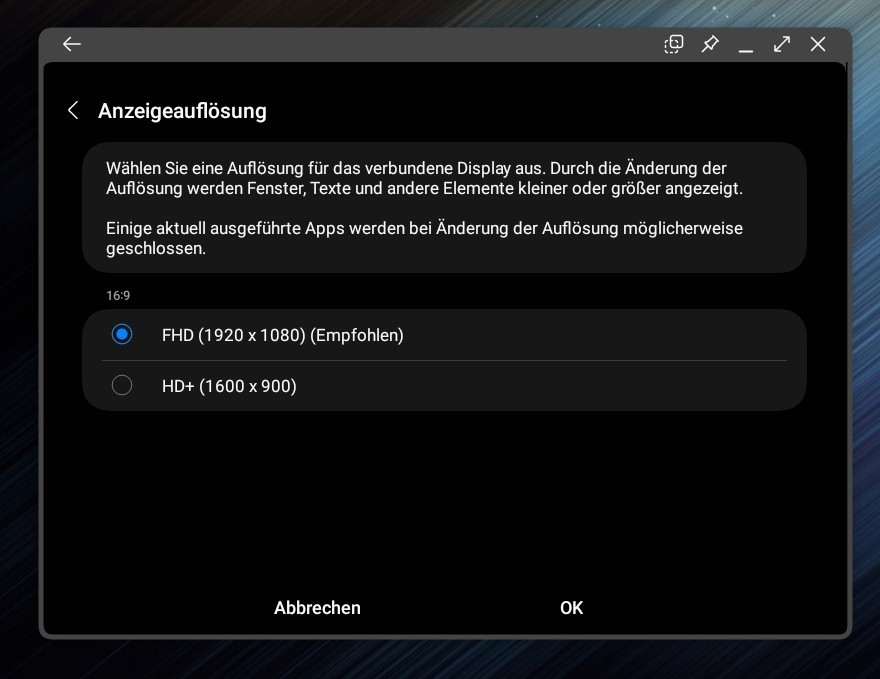Click the back arrow in the window title bar
The image size is (880, 679).
click(x=71, y=44)
